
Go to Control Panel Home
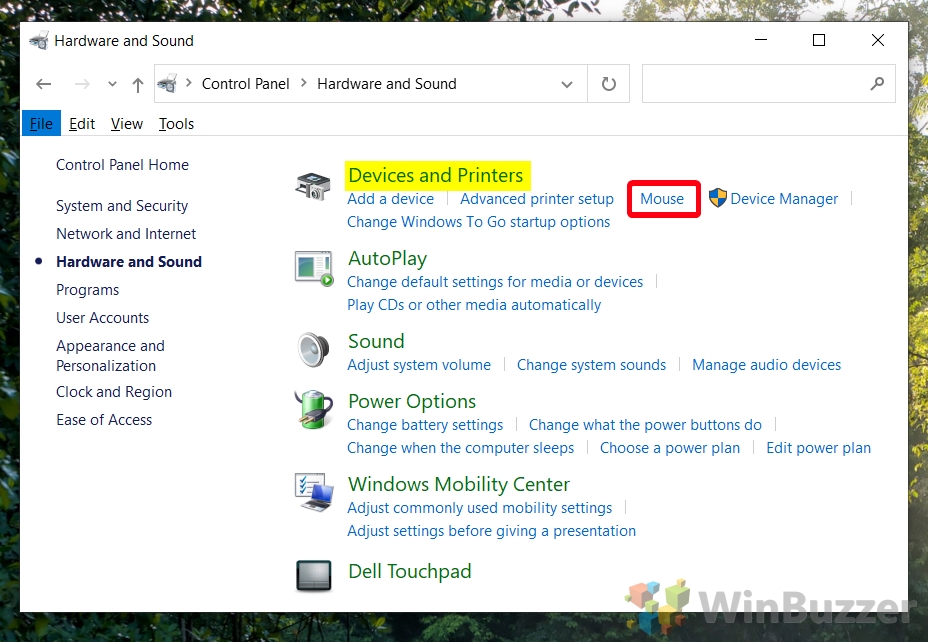123,165
